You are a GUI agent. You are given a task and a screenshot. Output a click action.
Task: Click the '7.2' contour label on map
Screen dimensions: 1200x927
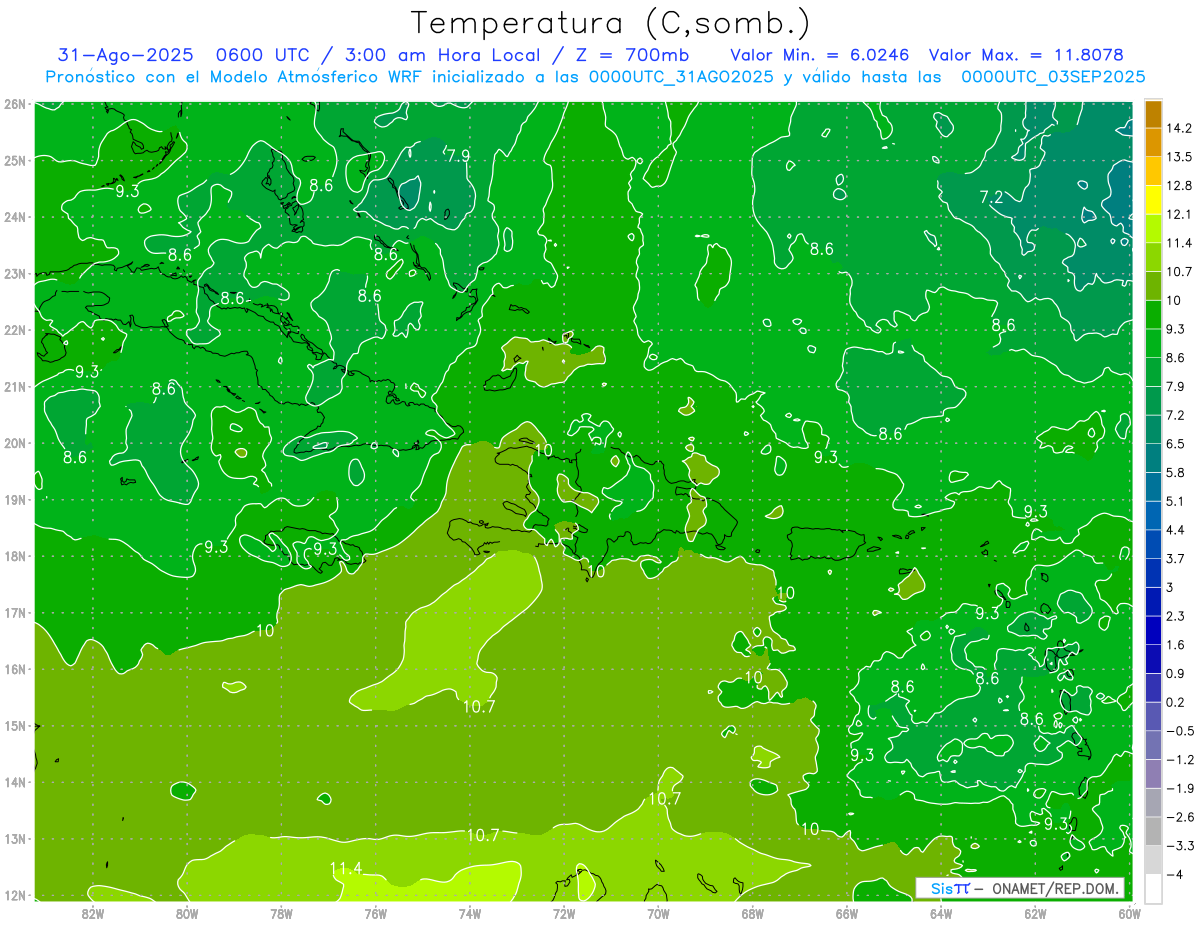click(x=991, y=197)
